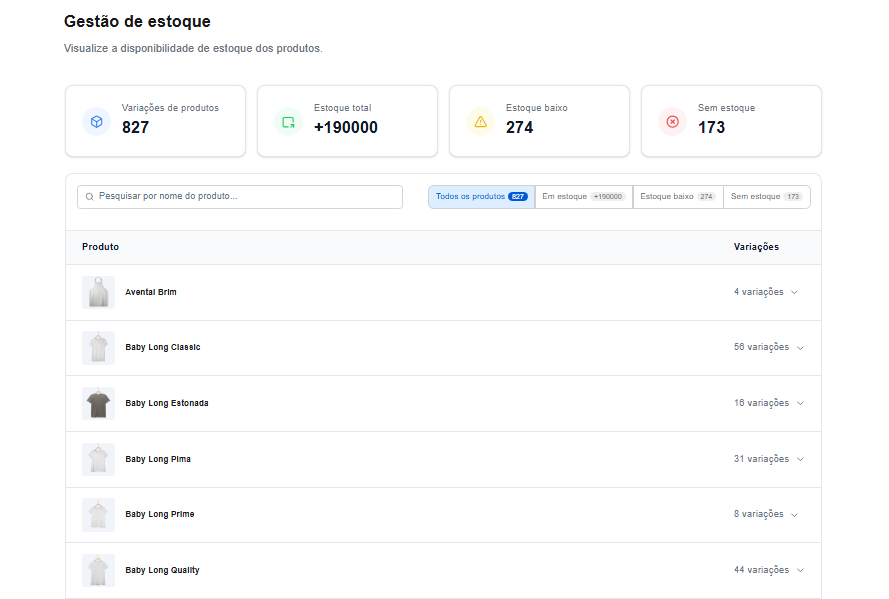
Task: Focus the Pesquisar por nome do produto field
Action: click(245, 197)
